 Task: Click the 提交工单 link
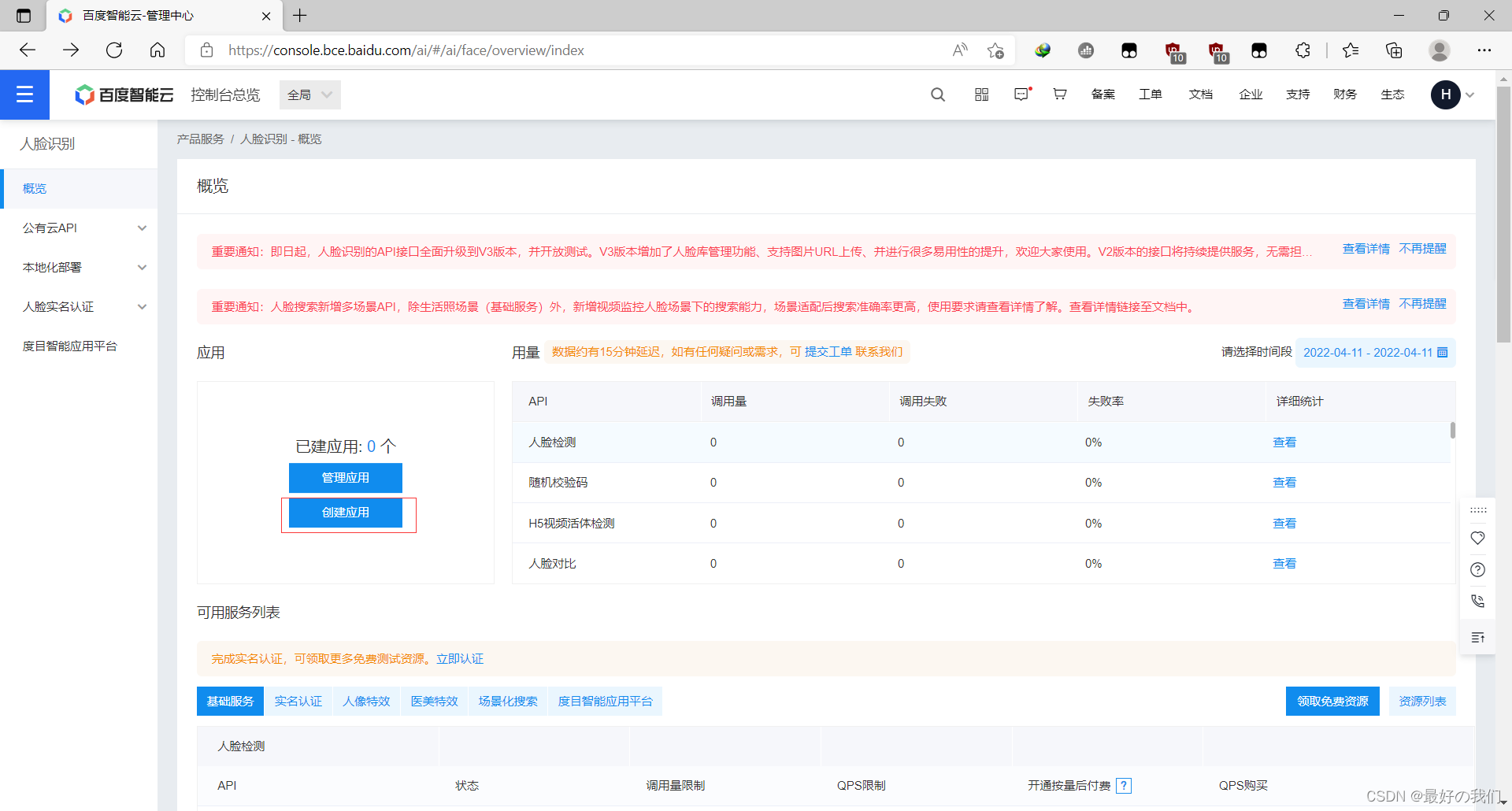point(828,352)
